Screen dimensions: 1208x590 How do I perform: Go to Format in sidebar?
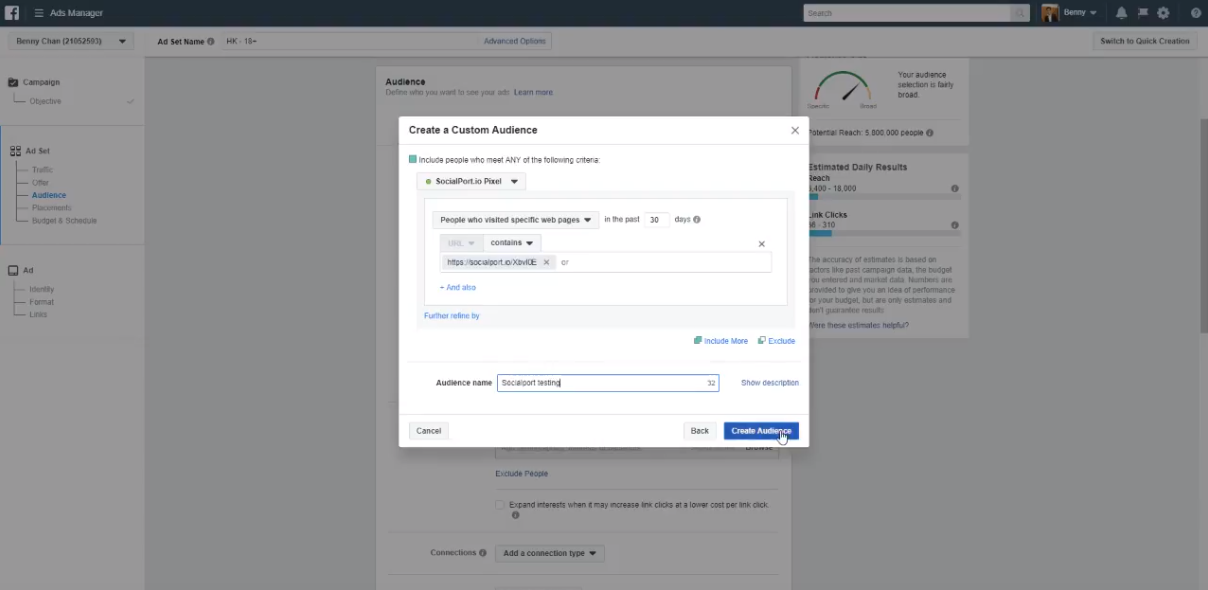[x=42, y=302]
